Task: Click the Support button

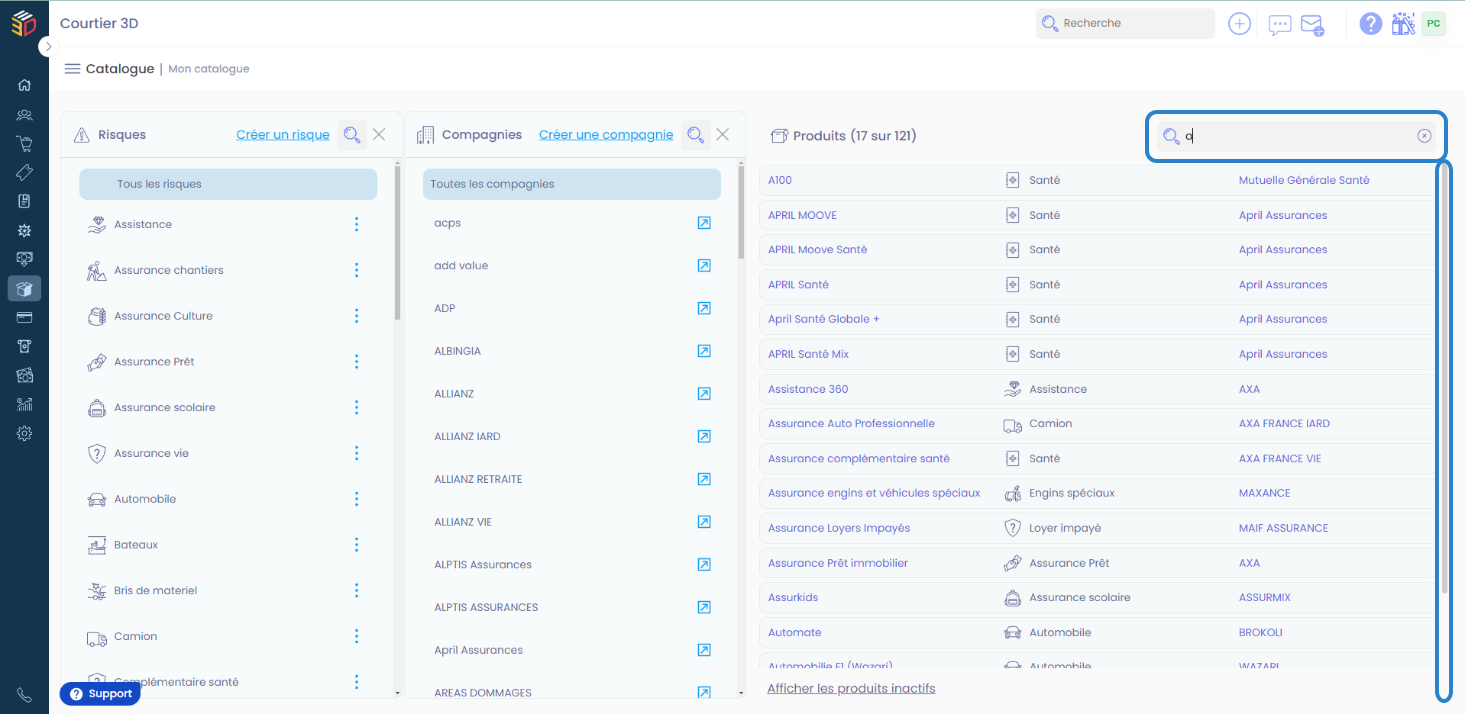Action: (x=100, y=694)
